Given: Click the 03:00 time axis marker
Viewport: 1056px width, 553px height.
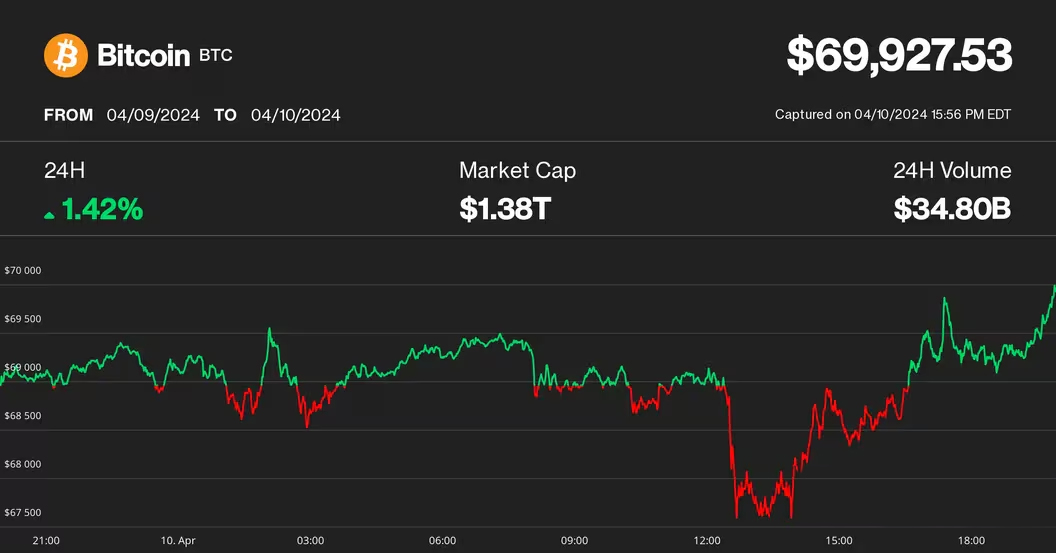Looking at the screenshot, I should coord(310,540).
